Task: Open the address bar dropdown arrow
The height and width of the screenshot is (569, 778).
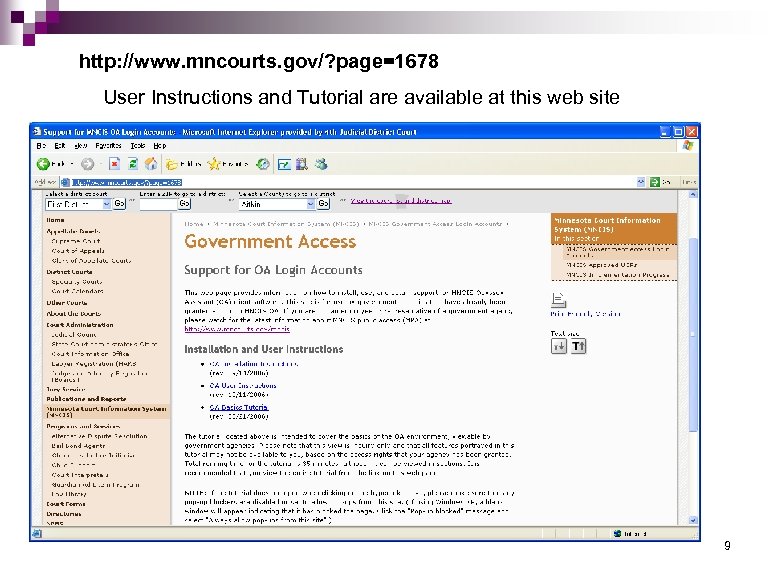Action: pos(641,182)
